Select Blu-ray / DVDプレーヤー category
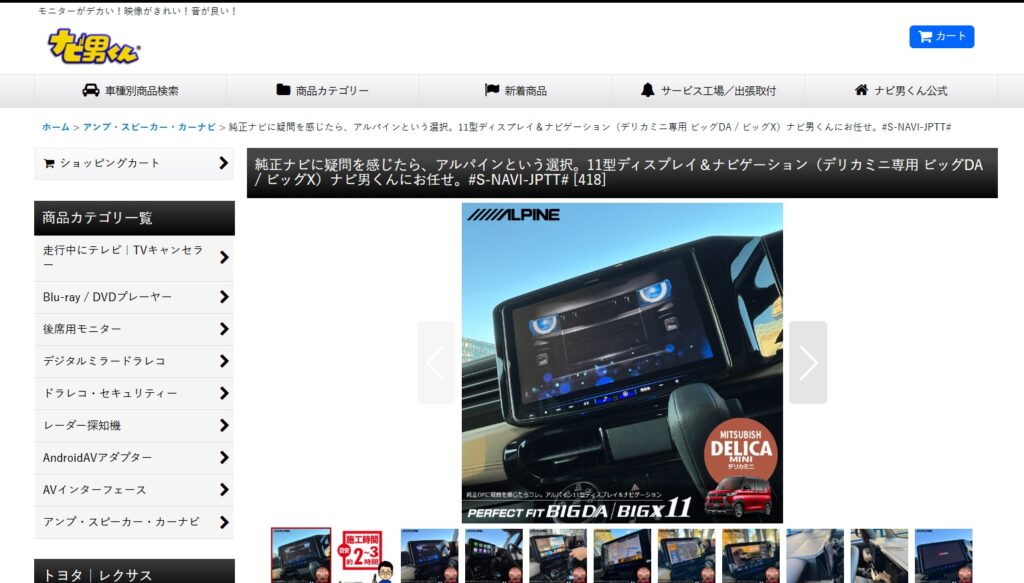1024x583 pixels. pyautogui.click(x=134, y=297)
